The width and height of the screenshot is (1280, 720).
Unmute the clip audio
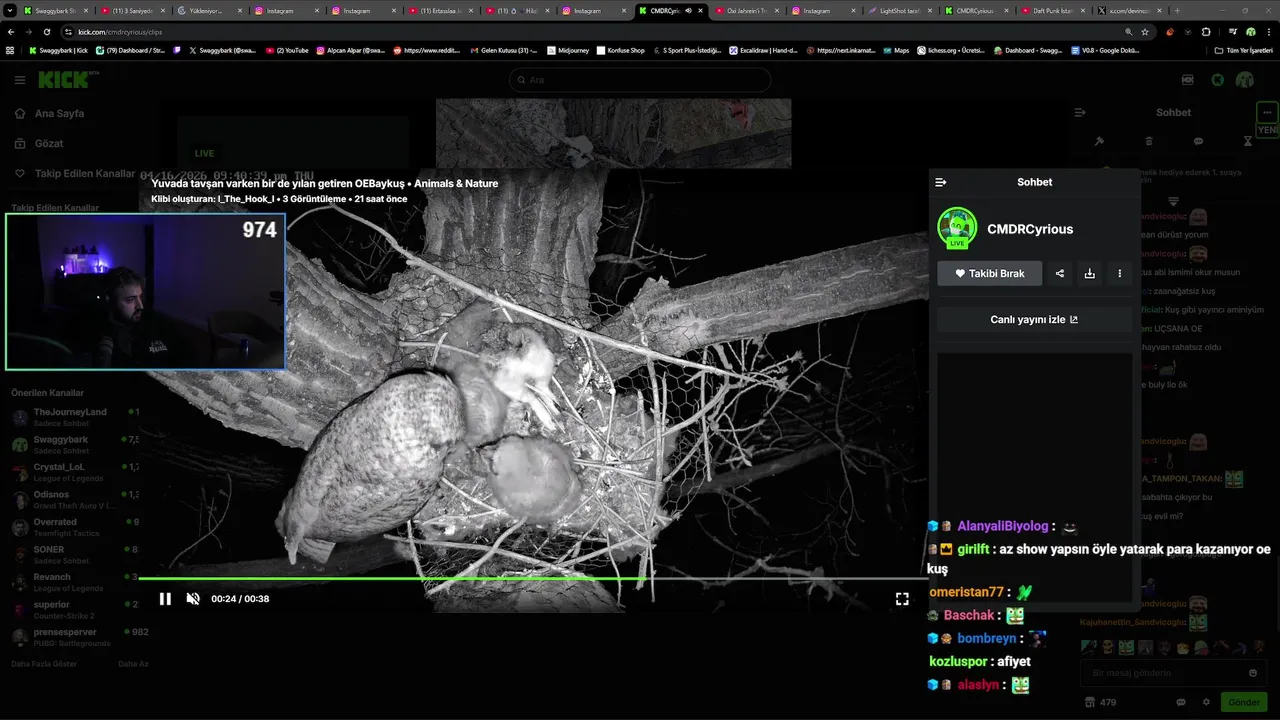(x=193, y=599)
